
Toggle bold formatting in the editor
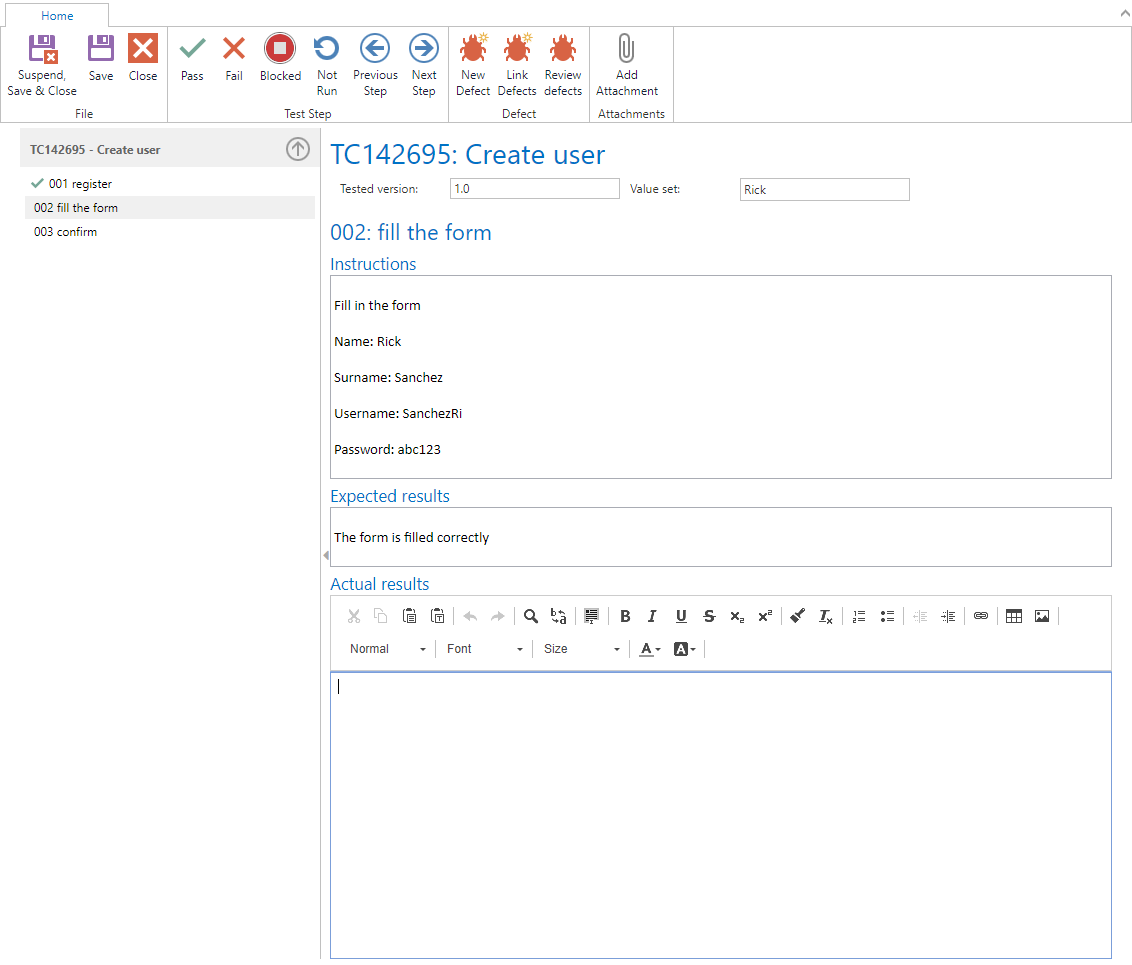pyautogui.click(x=625, y=616)
